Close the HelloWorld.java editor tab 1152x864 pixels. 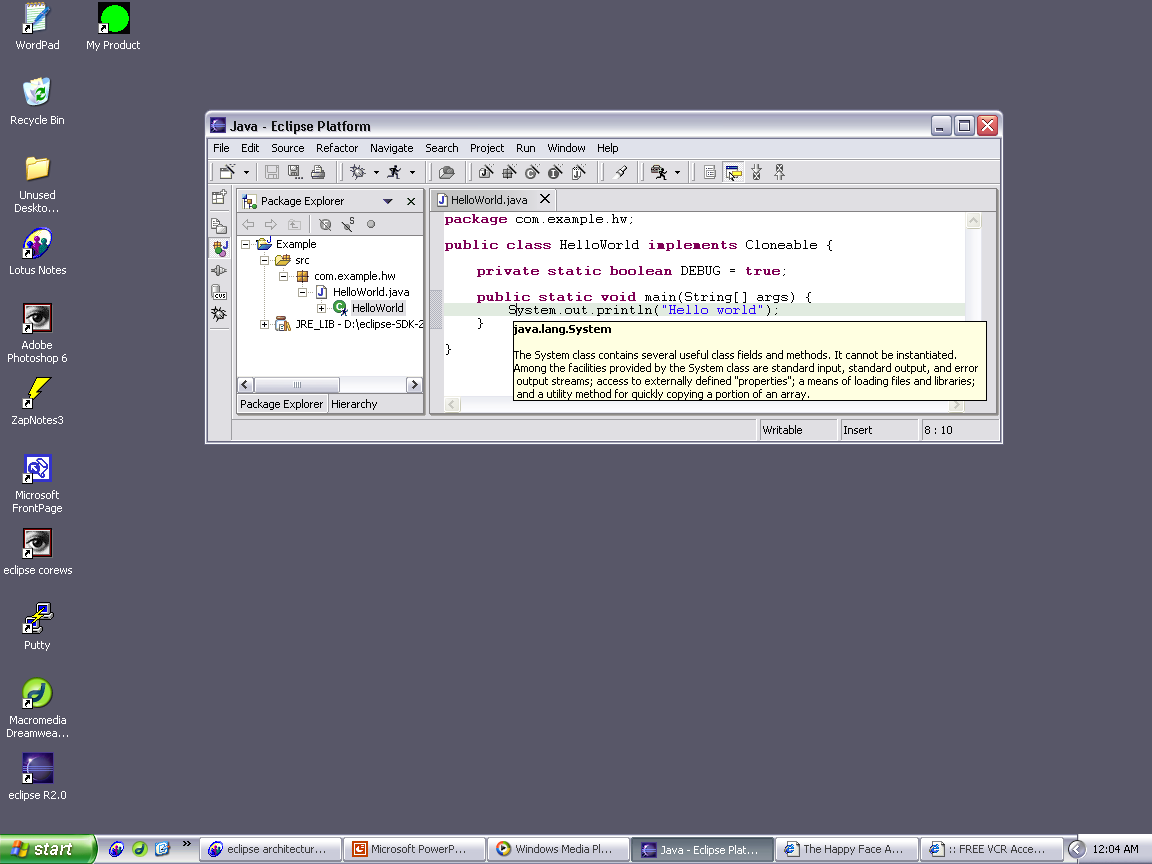pos(545,199)
